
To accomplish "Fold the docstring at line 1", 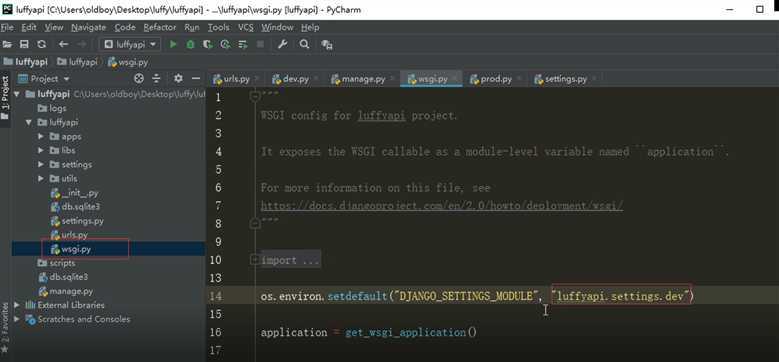I will pos(254,96).
